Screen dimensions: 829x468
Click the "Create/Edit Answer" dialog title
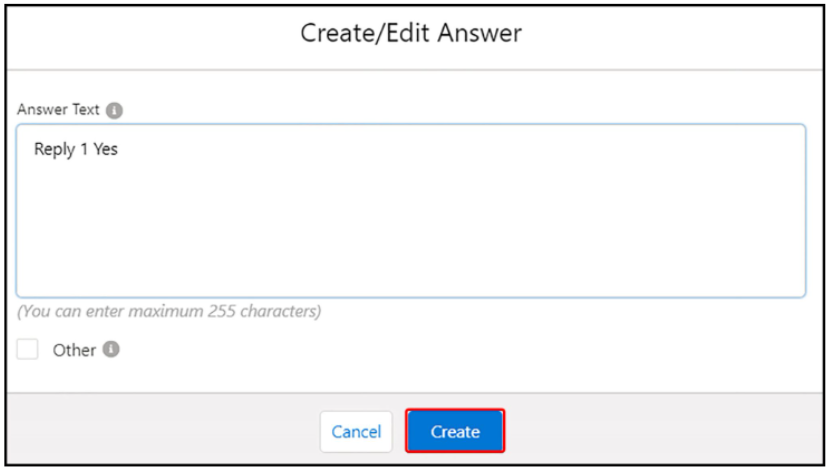tap(411, 33)
